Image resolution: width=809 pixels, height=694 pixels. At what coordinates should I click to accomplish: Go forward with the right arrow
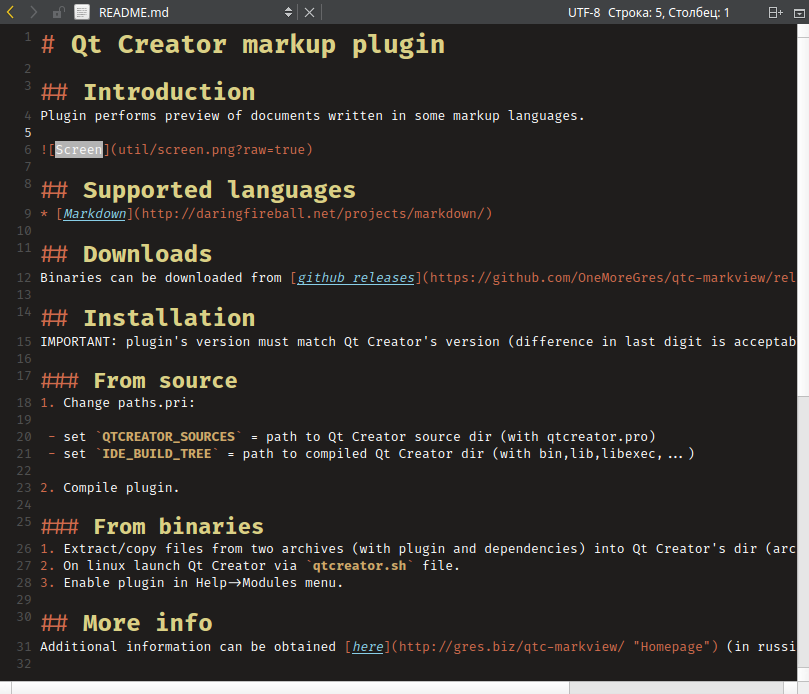tap(34, 12)
